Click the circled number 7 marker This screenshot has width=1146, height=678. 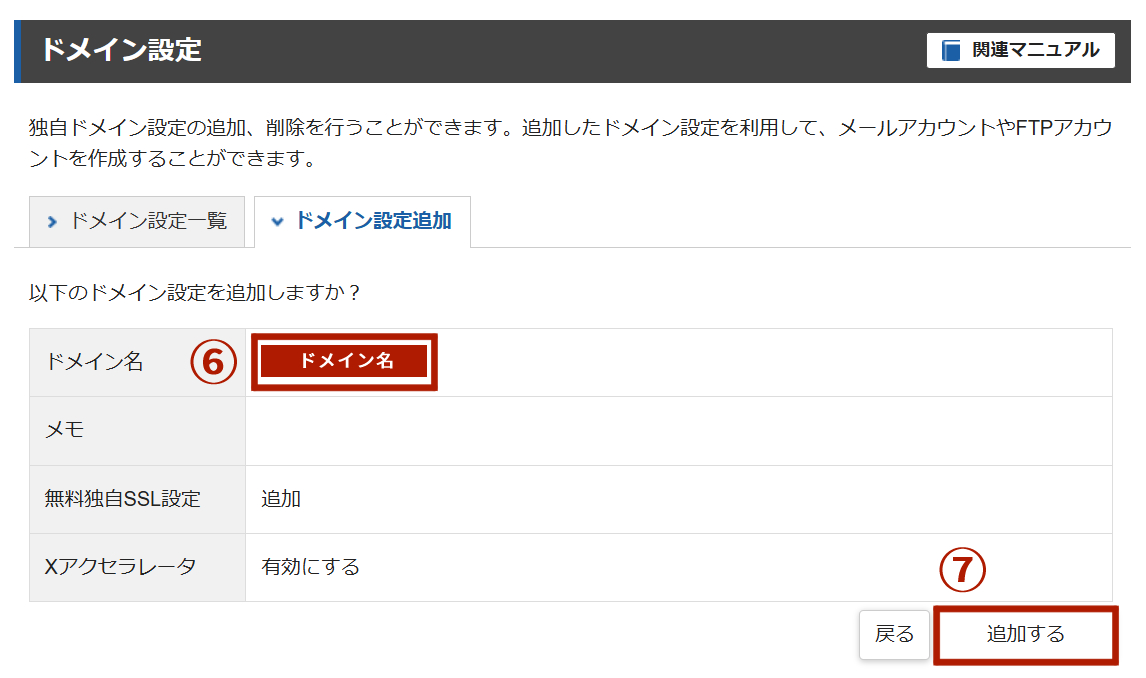962,569
